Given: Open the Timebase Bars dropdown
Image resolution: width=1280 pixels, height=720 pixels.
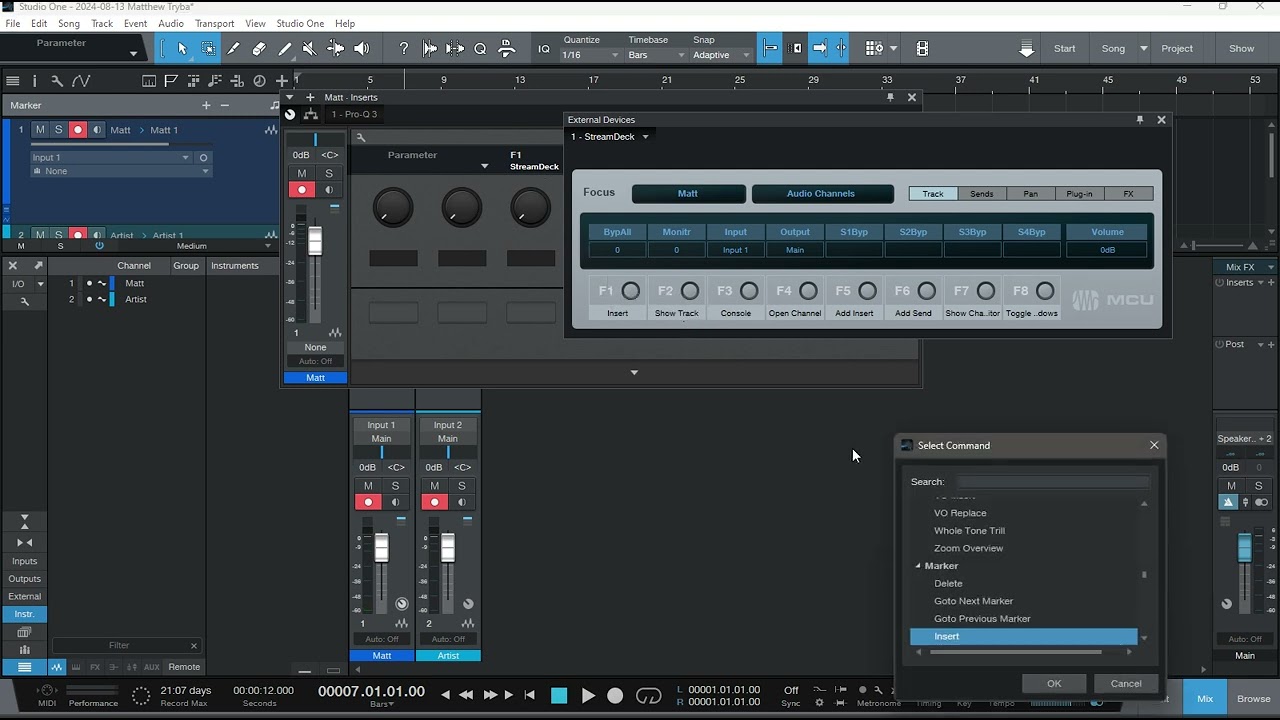Looking at the screenshot, I should [656, 55].
